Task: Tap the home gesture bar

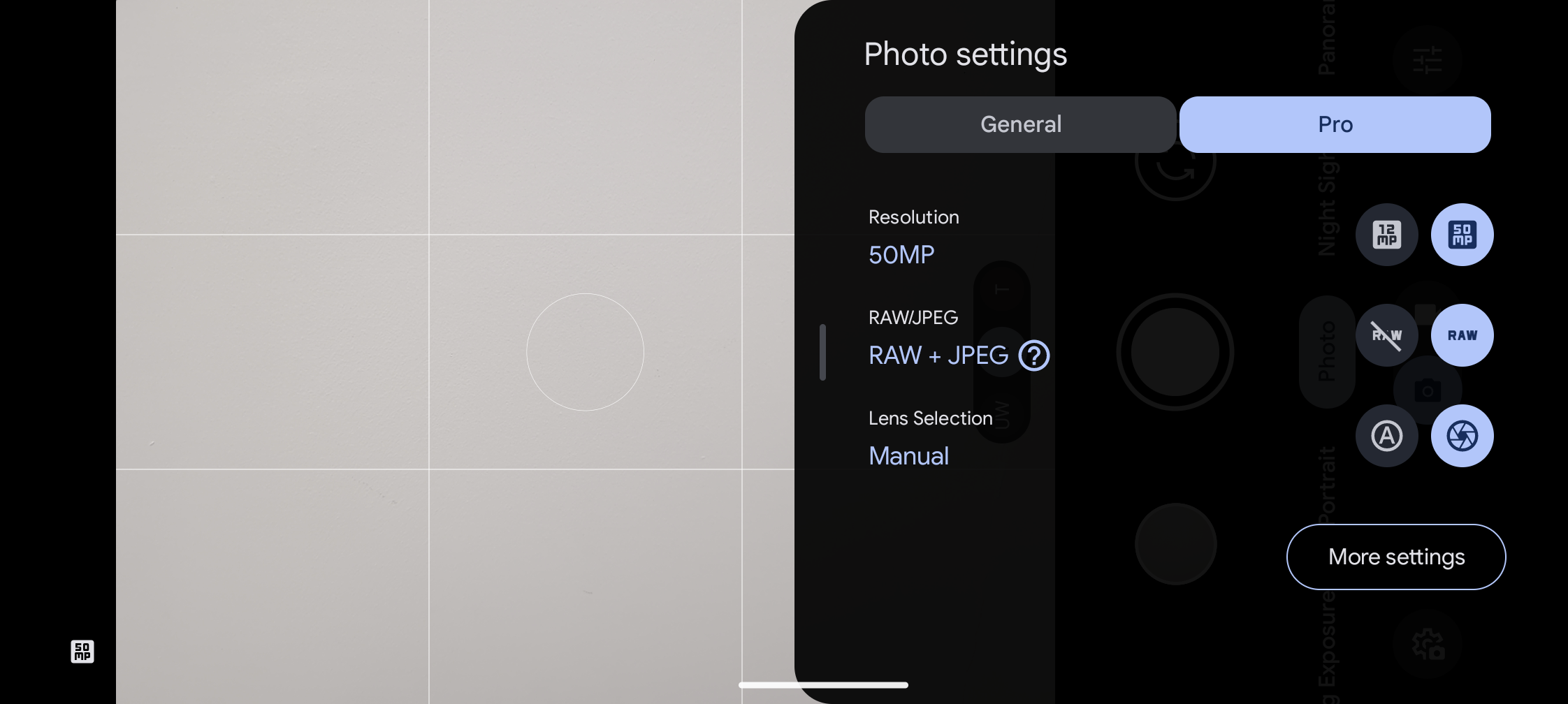Action: 823,685
